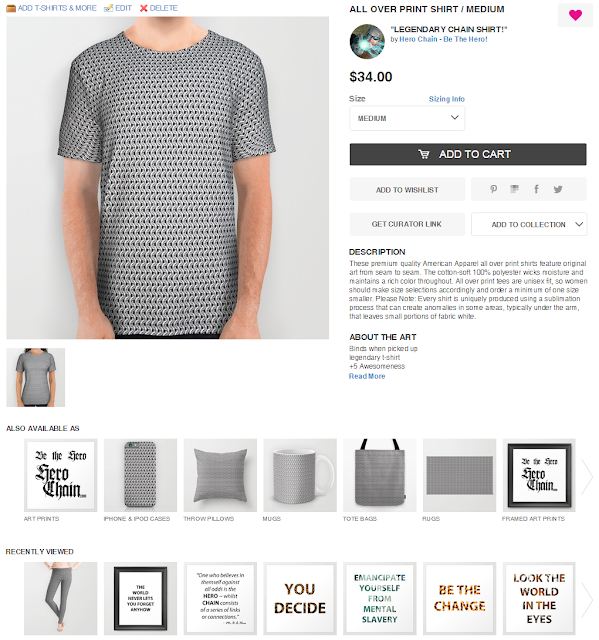
Task: Show next Also Available As items
Action: [587, 476]
